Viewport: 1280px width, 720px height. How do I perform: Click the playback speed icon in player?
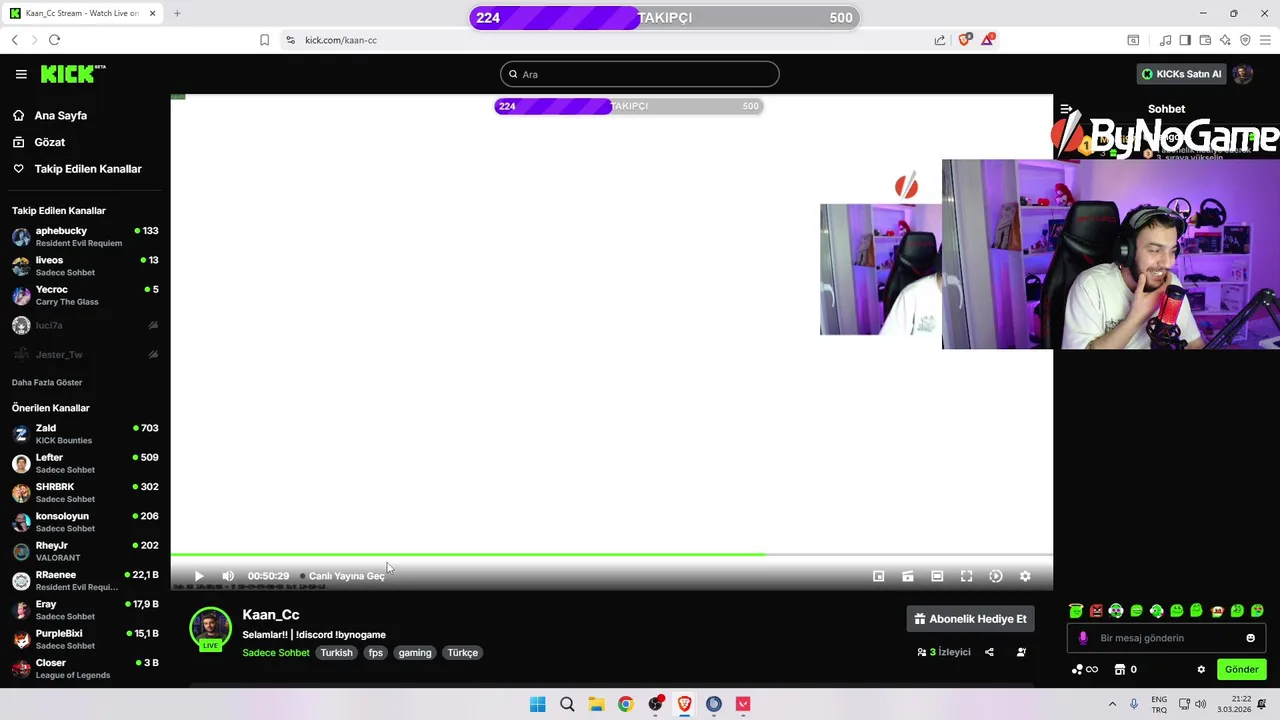click(996, 576)
